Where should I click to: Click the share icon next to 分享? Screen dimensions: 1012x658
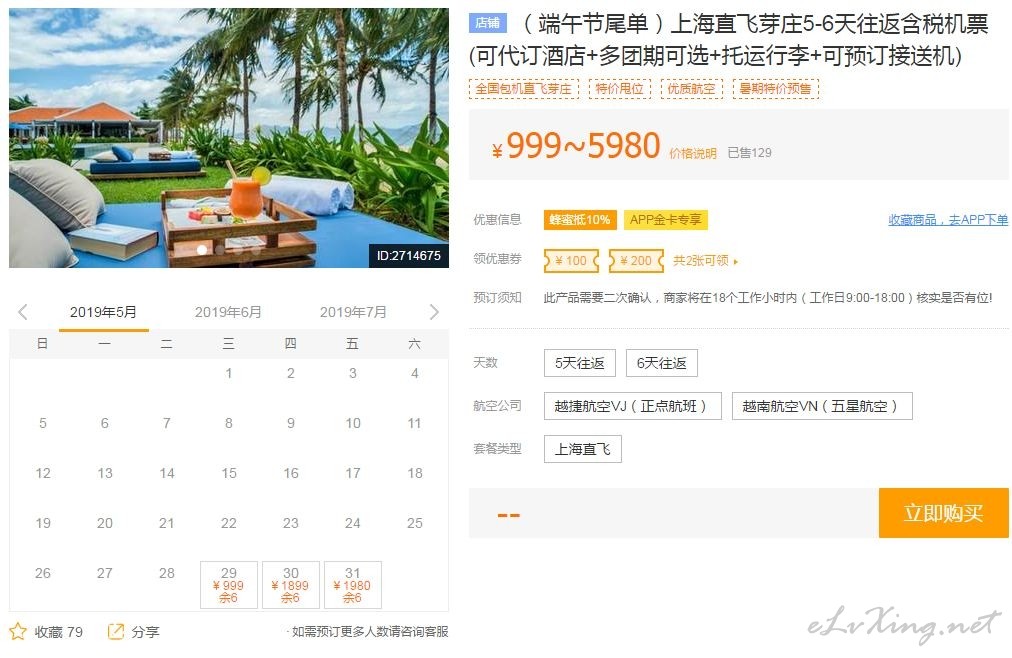(116, 632)
